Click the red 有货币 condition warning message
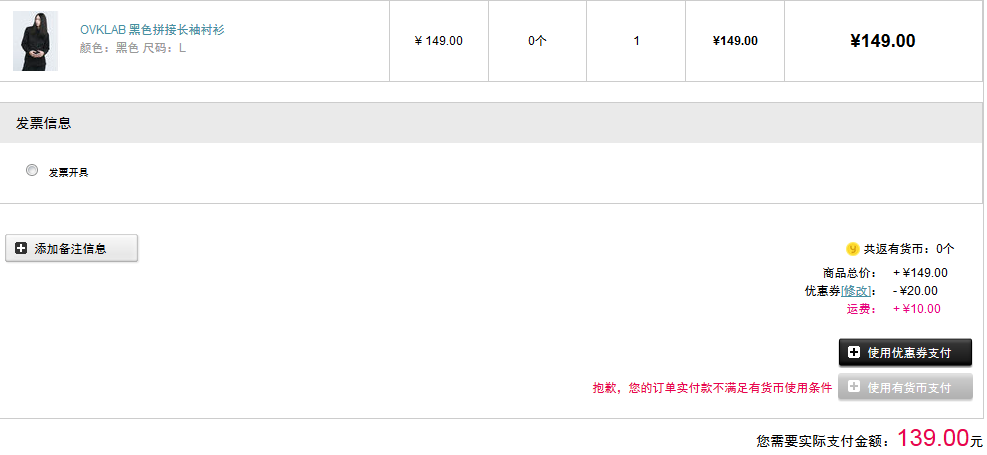This screenshot has width=987, height=455. (x=713, y=388)
